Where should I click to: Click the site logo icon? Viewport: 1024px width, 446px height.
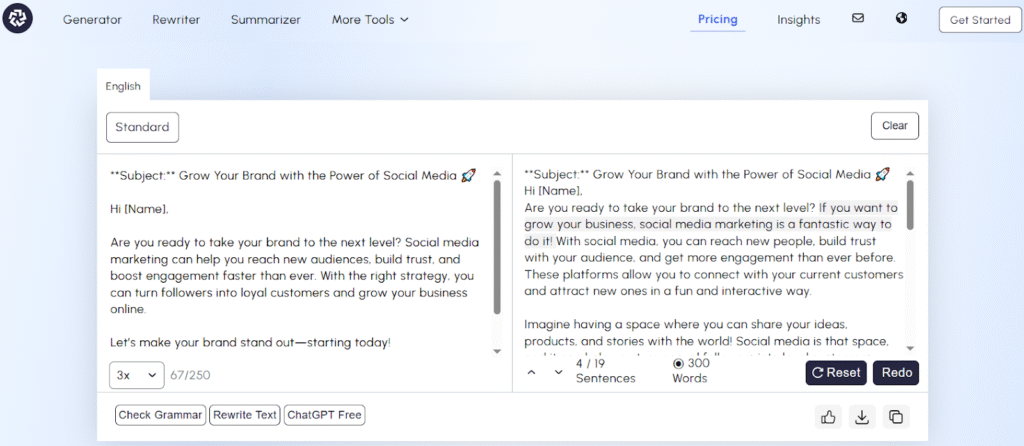(x=18, y=19)
